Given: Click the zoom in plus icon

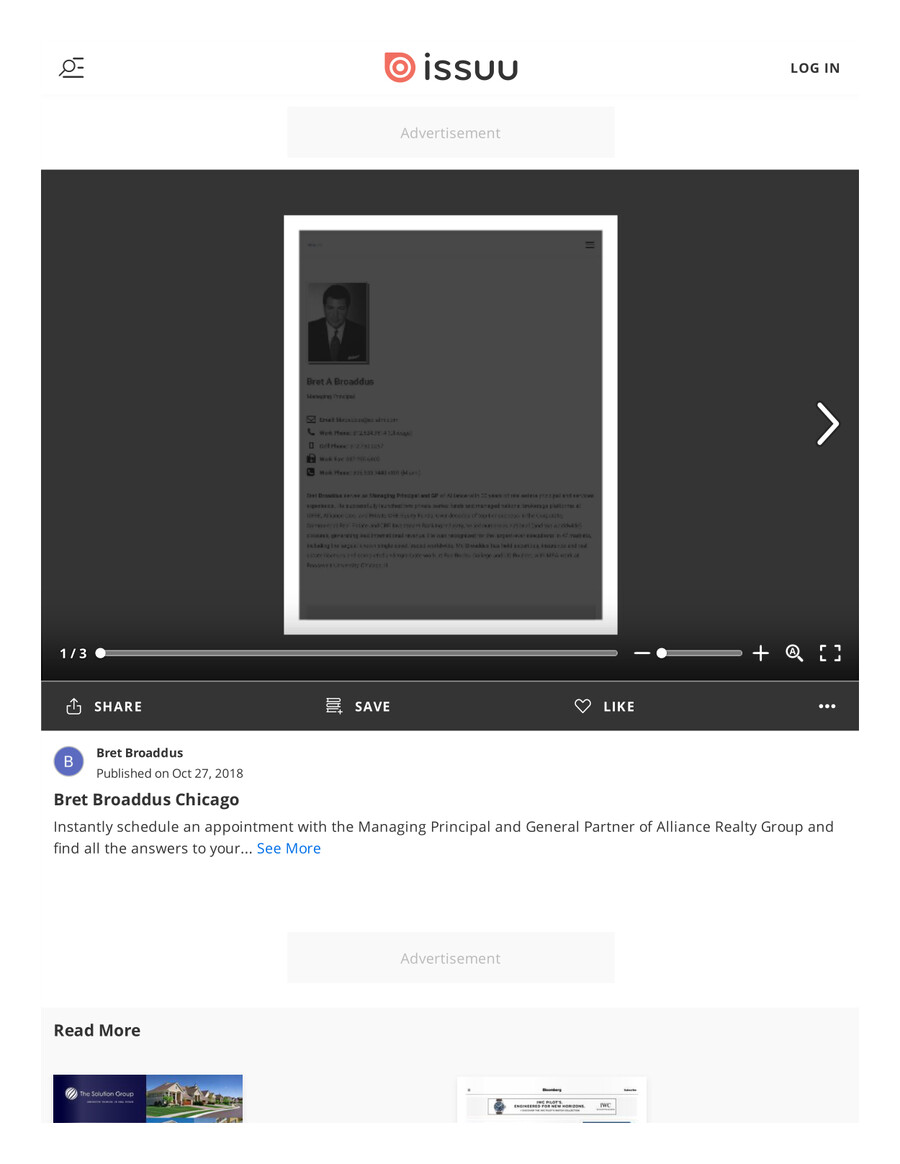Looking at the screenshot, I should [761, 653].
